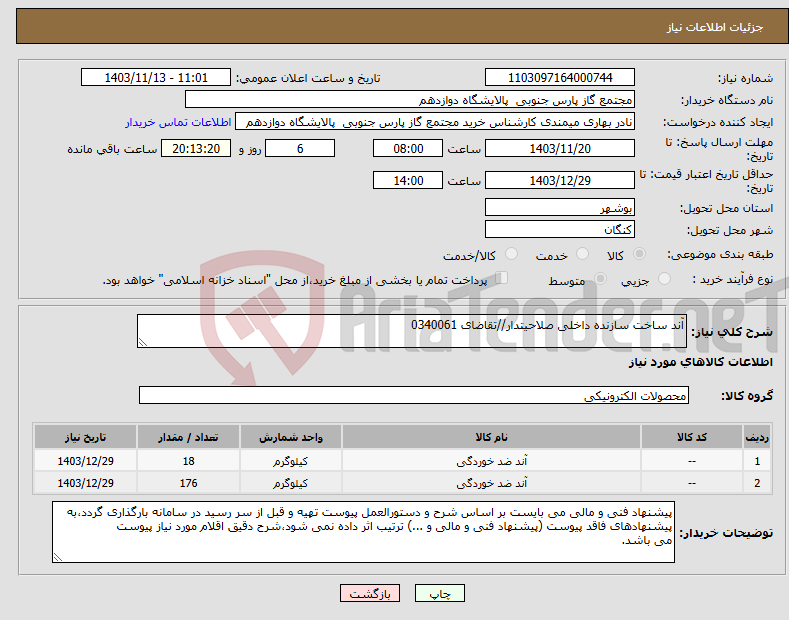Click the delivery province field بوشهر
This screenshot has width=789, height=620.
click(560, 207)
